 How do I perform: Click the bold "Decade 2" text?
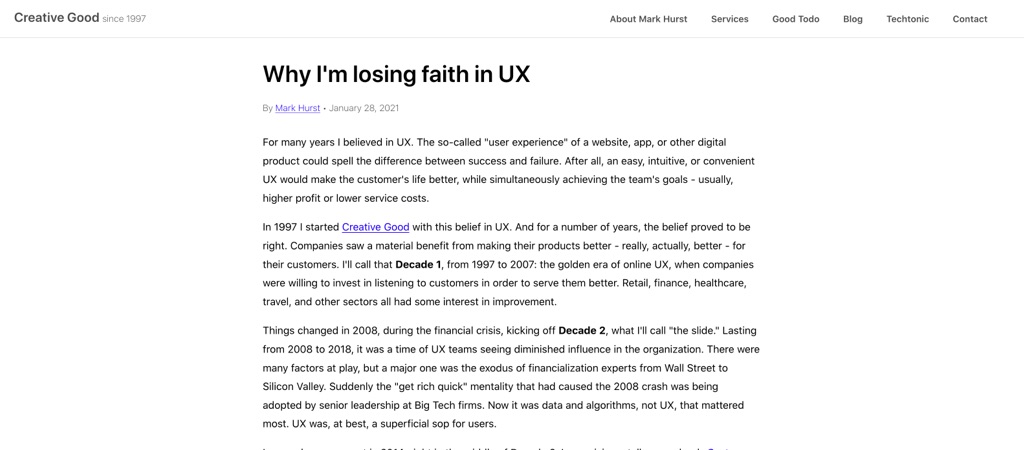pyautogui.click(x=582, y=331)
